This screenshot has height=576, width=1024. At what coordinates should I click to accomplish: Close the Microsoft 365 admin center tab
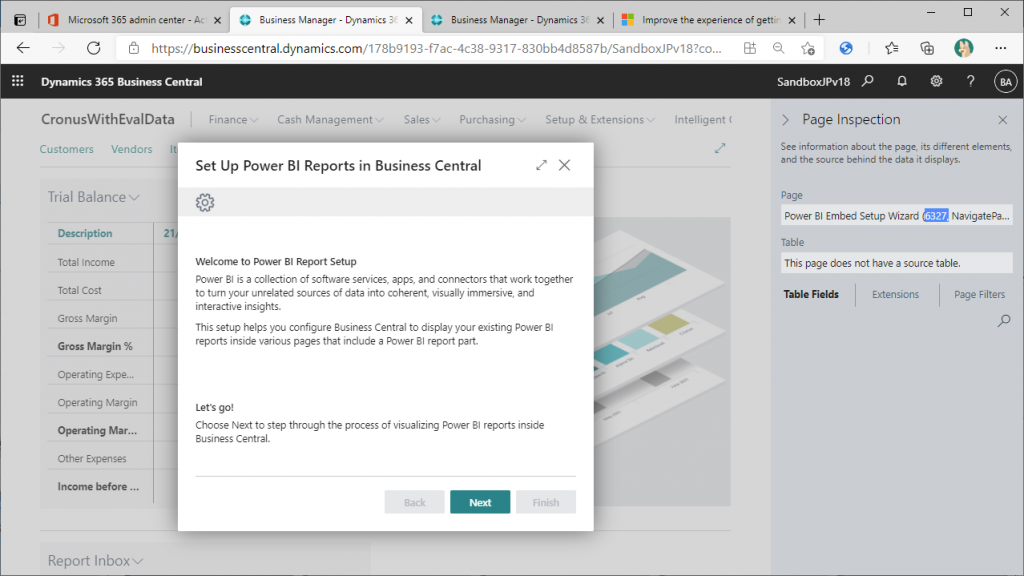pos(217,20)
